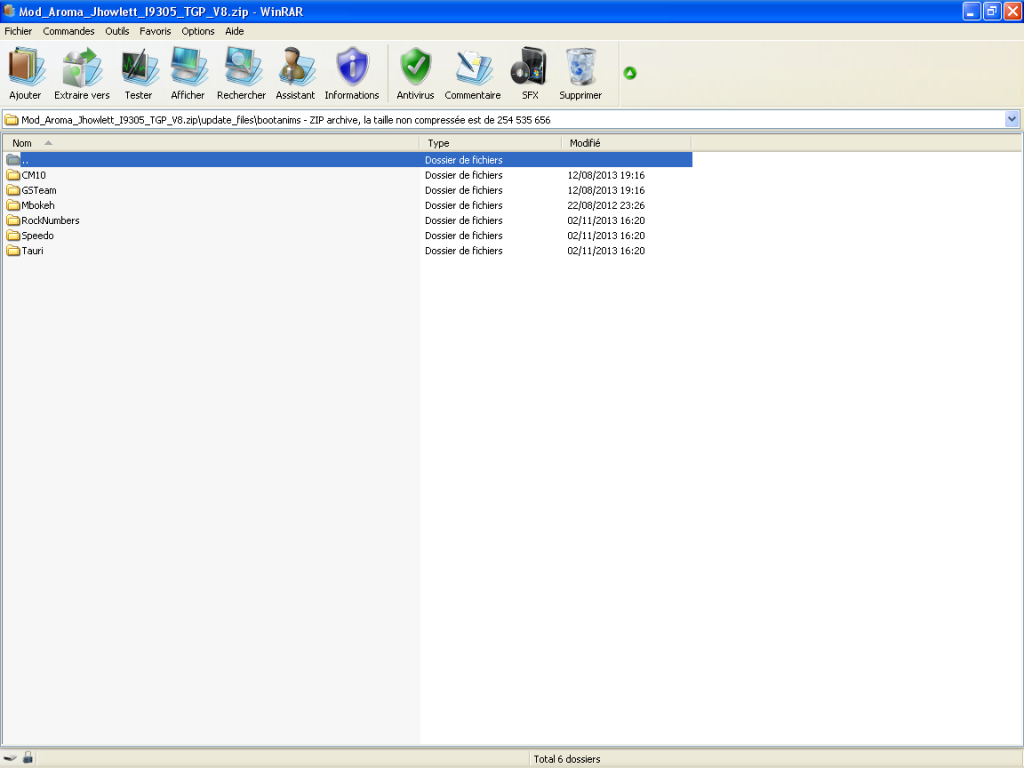
Task: Sort files by the Type column
Action: click(490, 143)
